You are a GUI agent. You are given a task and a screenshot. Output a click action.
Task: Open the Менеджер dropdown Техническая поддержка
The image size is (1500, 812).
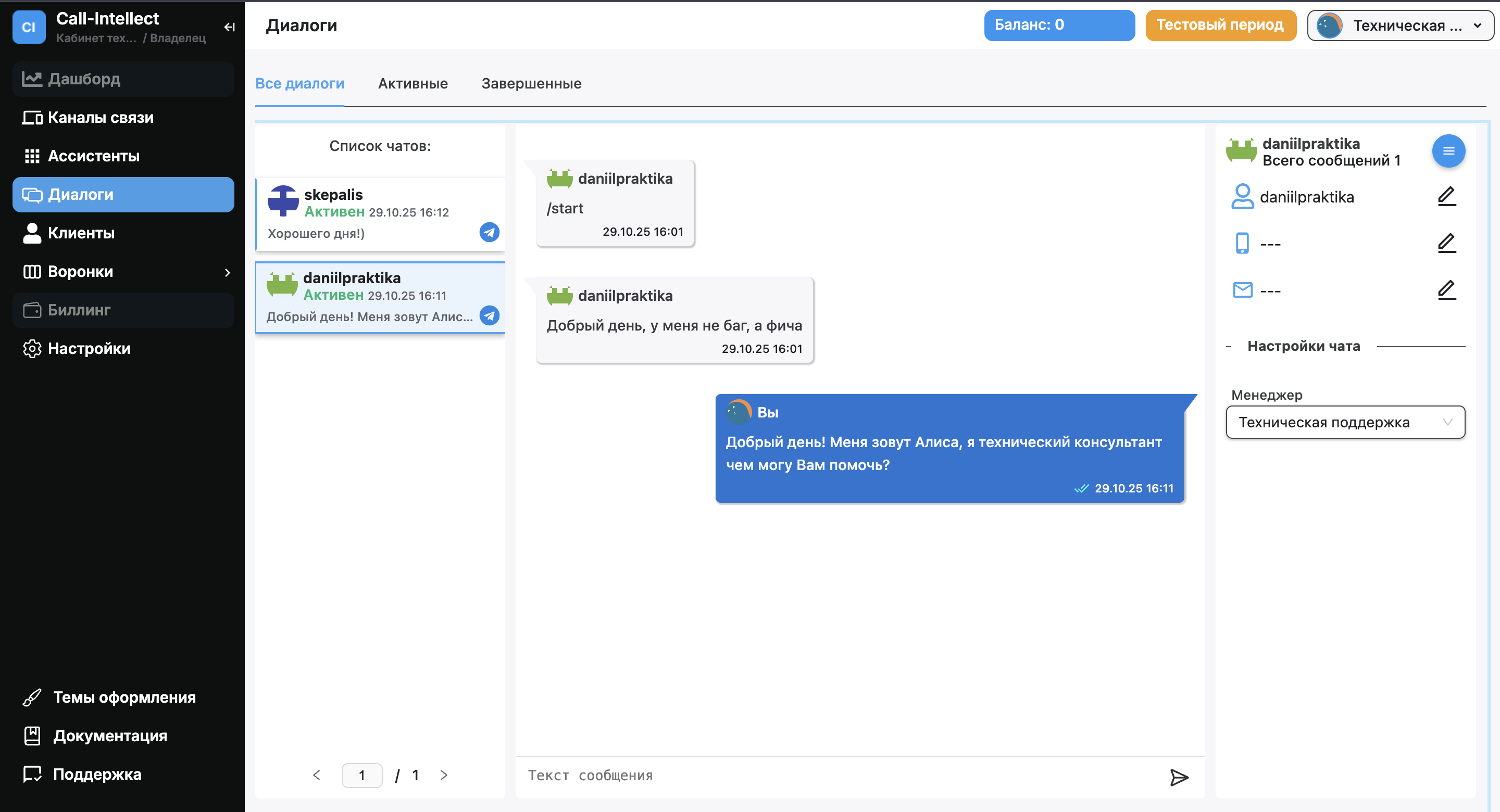[x=1344, y=422]
